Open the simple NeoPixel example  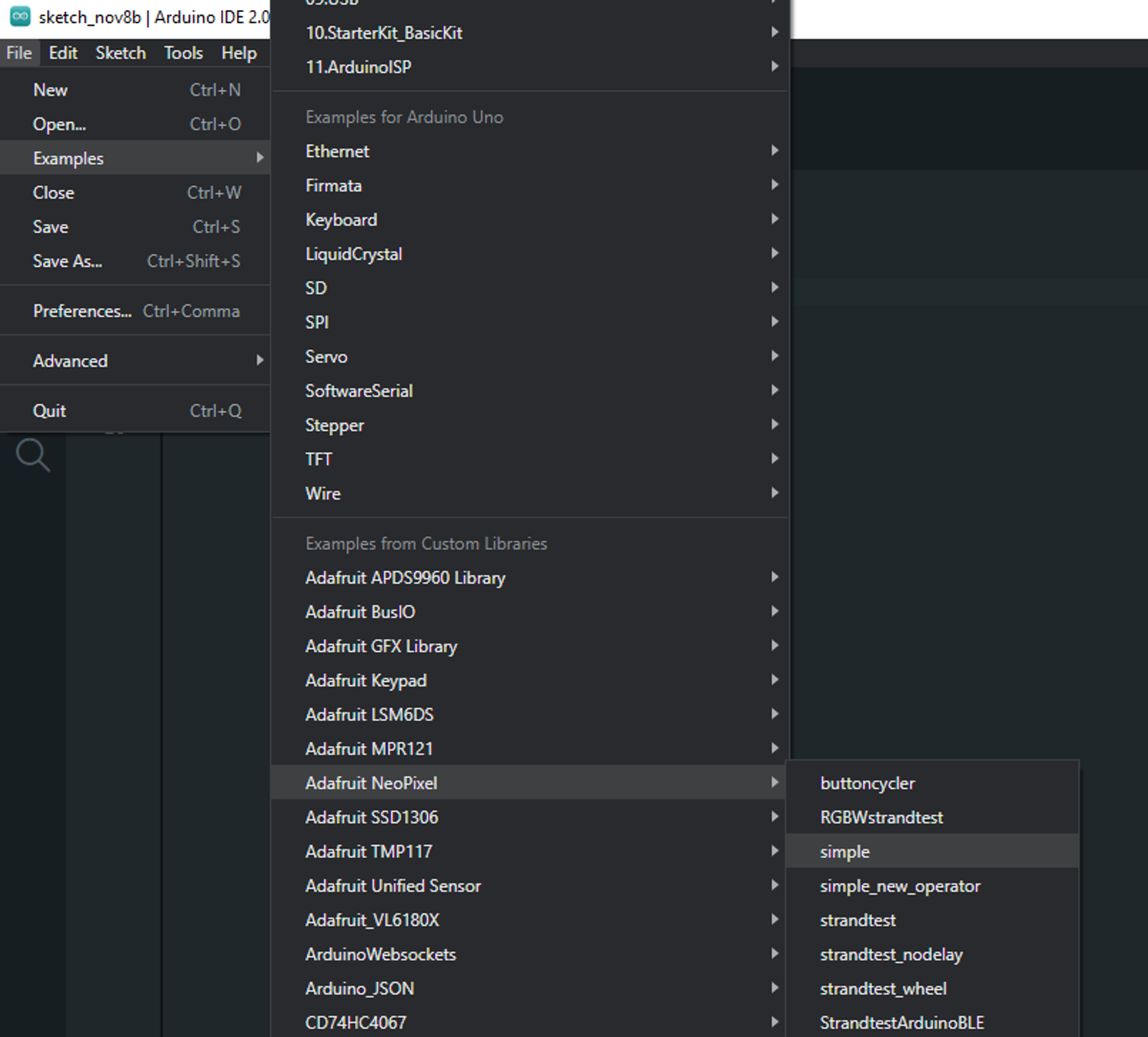(845, 852)
